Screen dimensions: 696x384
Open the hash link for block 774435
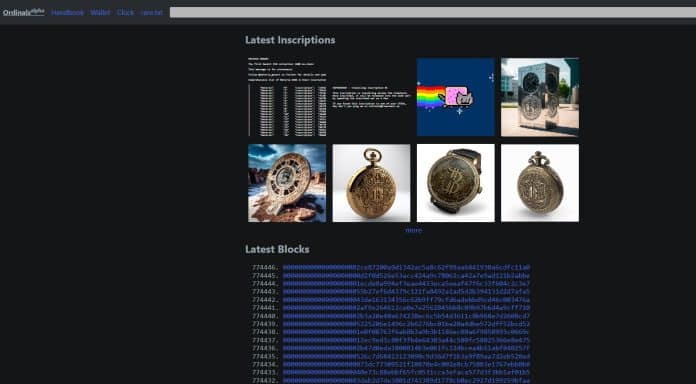407,356
